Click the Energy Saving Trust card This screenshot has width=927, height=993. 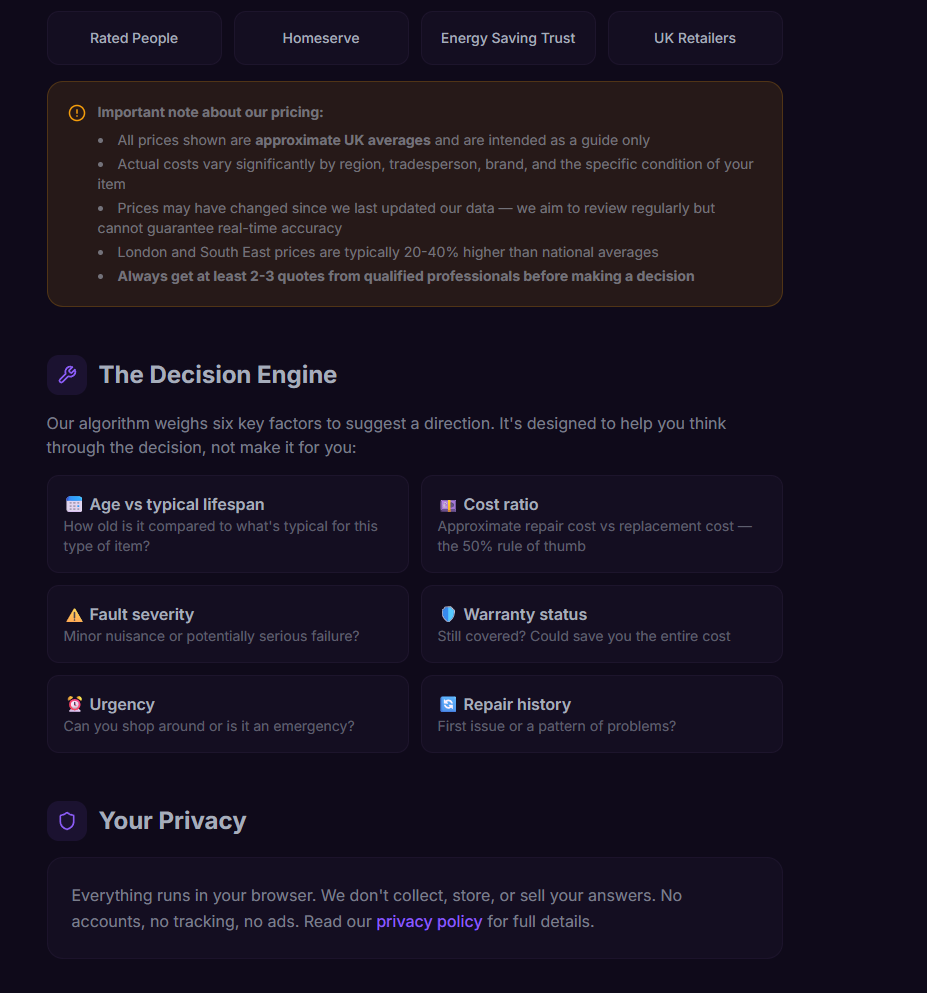point(508,38)
